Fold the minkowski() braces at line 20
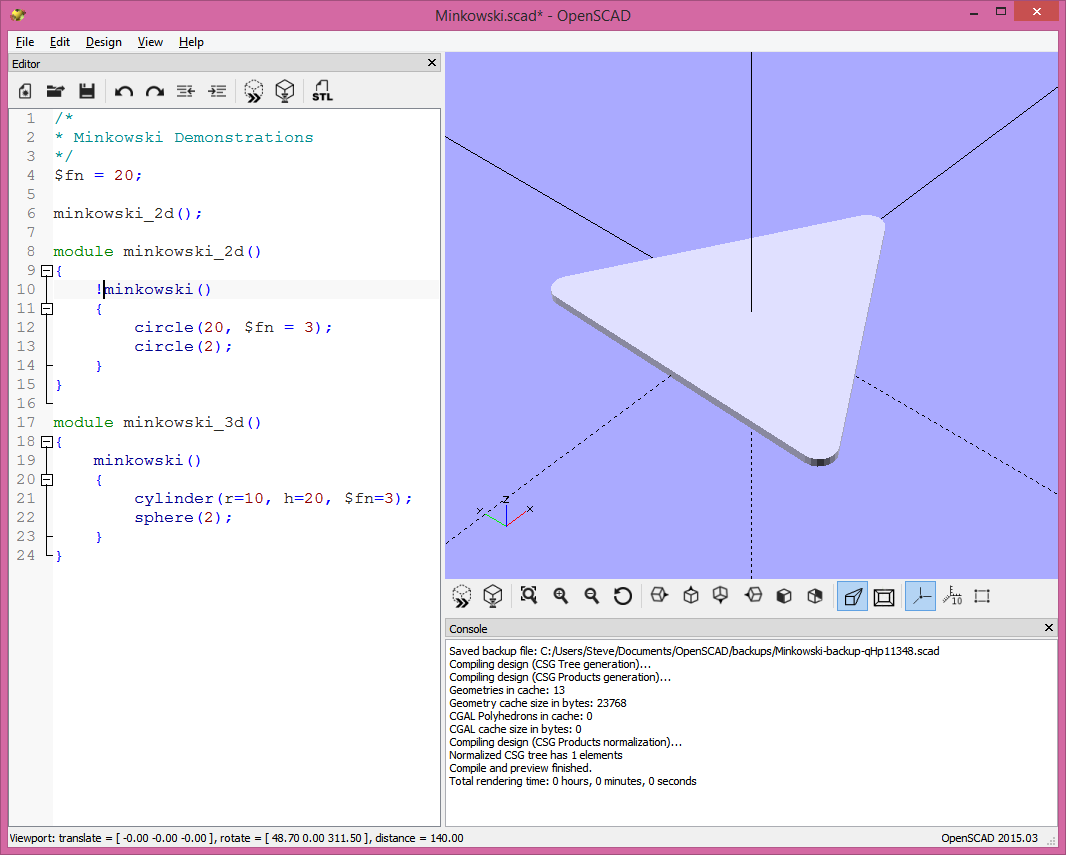The height and width of the screenshot is (855, 1066). (47, 479)
